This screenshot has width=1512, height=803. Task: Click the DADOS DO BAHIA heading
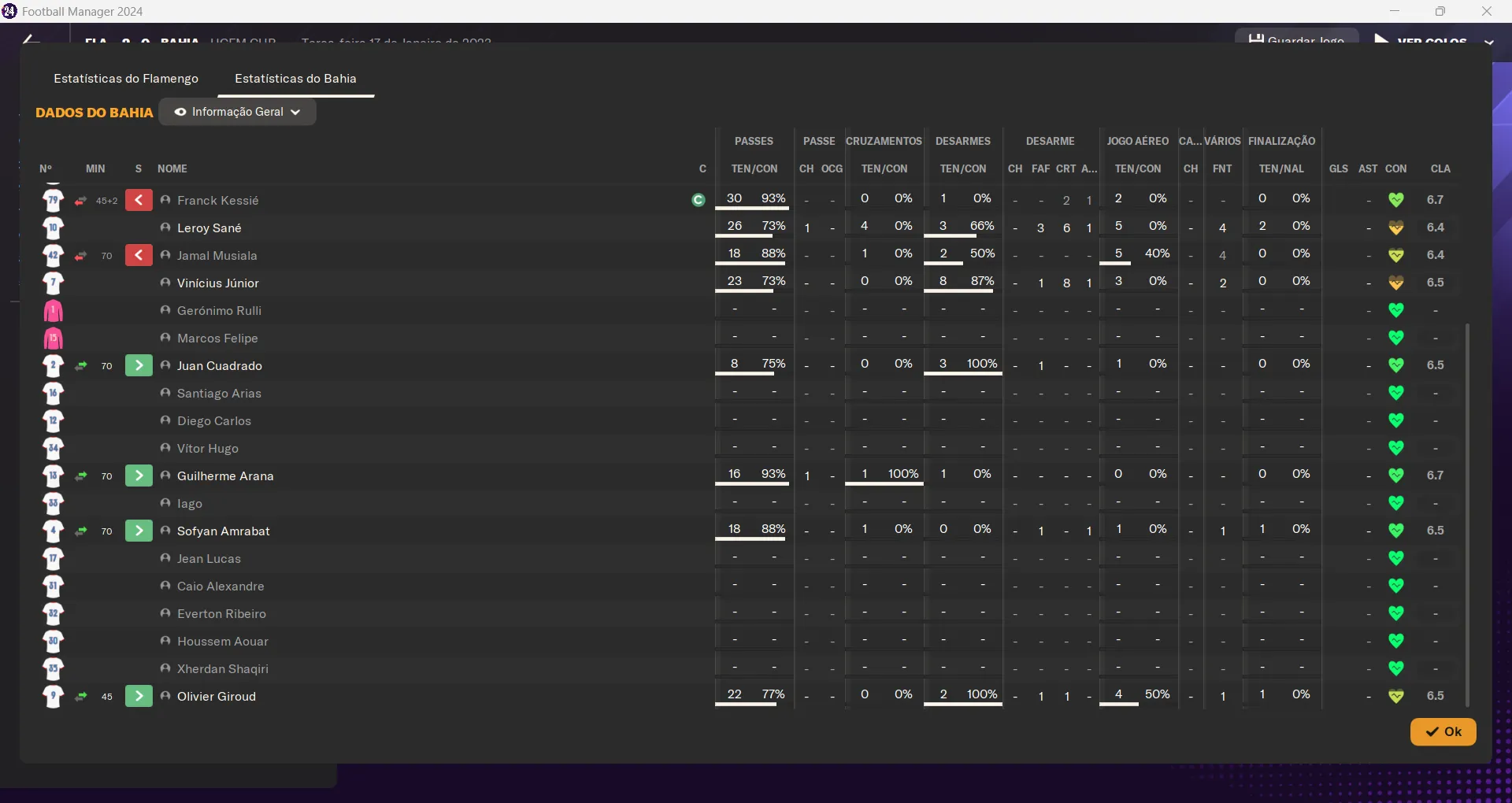pyautogui.click(x=94, y=113)
